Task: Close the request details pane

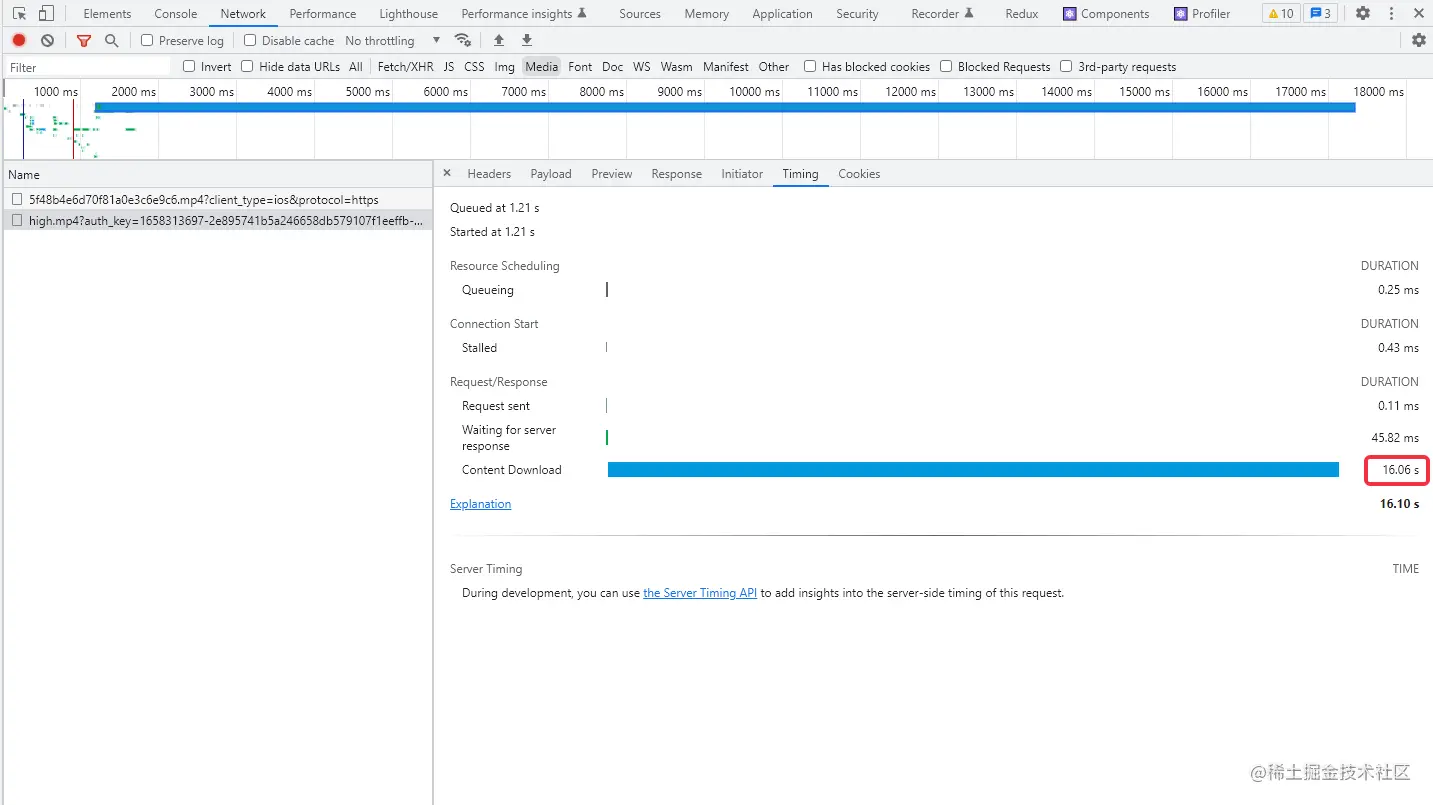Action: tap(447, 173)
